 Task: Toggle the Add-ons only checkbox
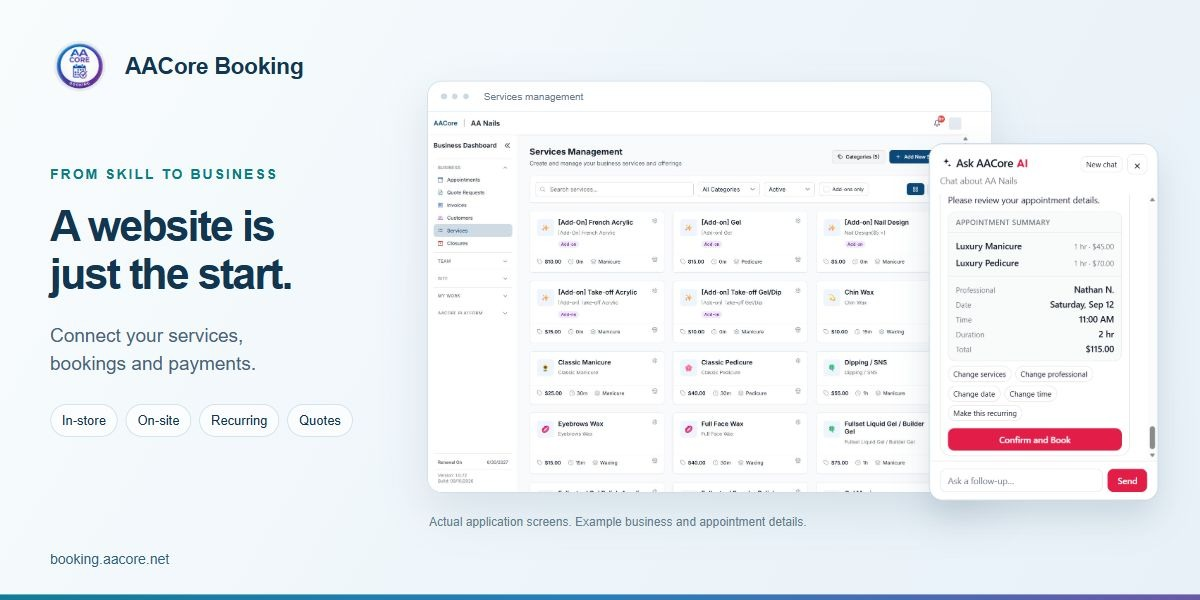(x=828, y=189)
